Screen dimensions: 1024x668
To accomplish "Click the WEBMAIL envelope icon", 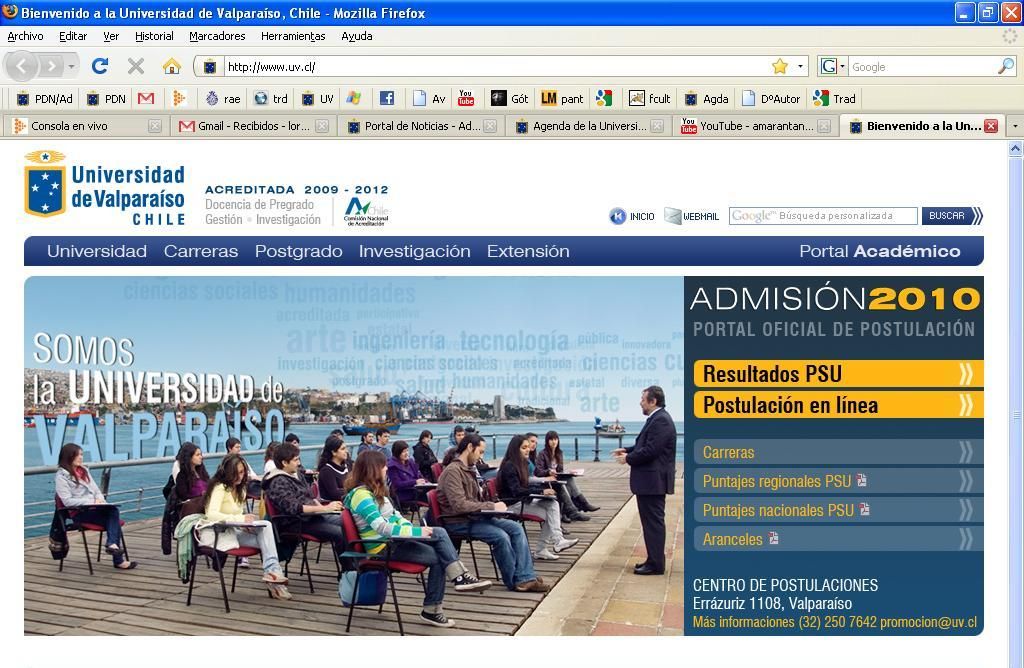I will (673, 216).
